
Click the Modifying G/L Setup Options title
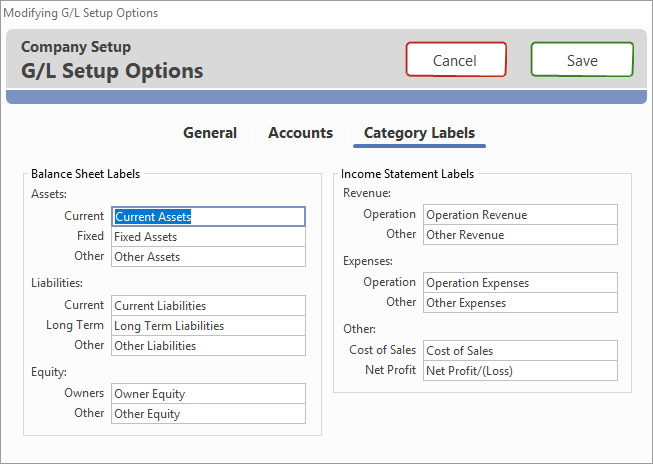point(80,13)
